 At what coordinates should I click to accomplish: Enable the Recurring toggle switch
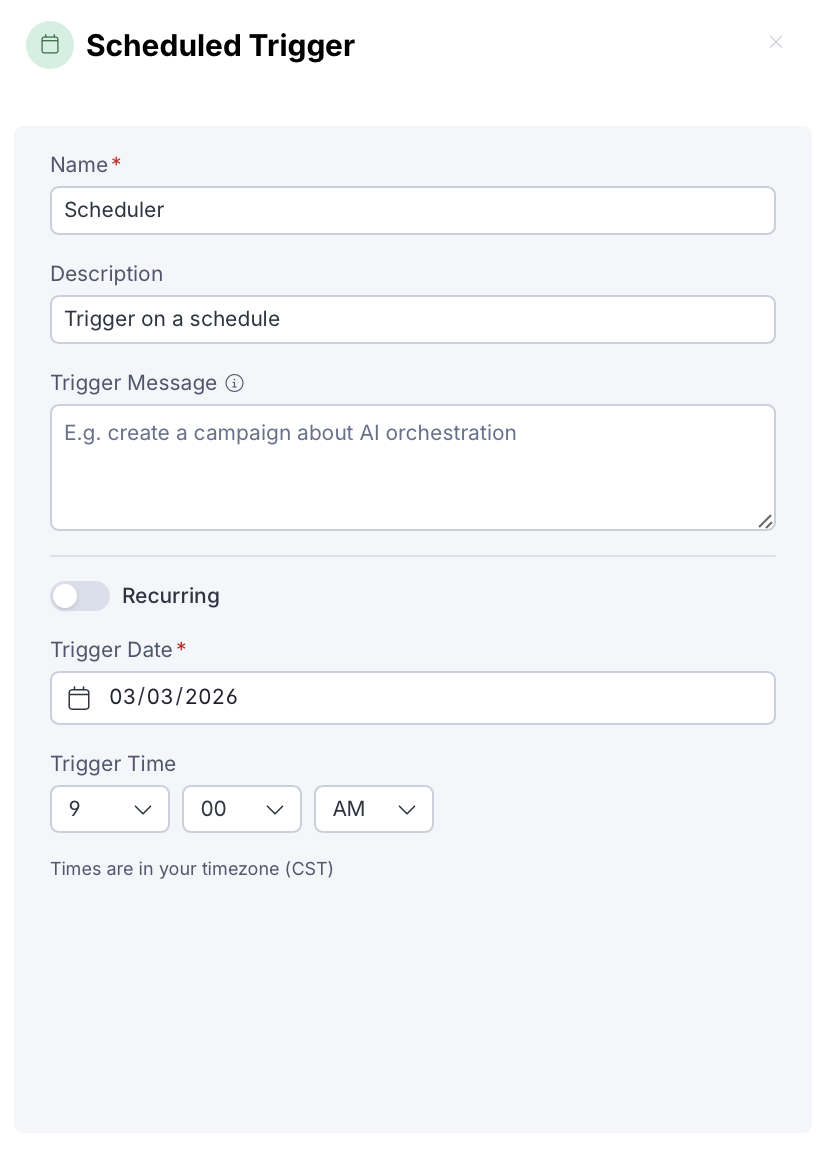click(x=80, y=596)
